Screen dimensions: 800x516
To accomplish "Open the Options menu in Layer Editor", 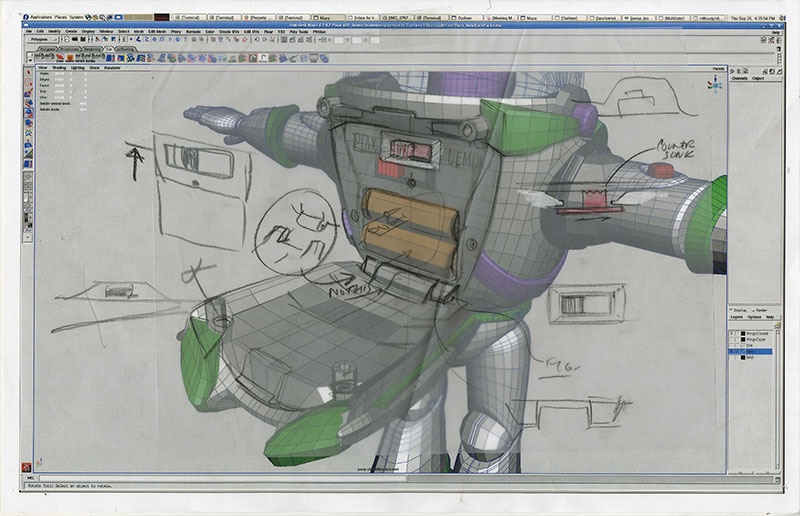I will click(x=754, y=317).
